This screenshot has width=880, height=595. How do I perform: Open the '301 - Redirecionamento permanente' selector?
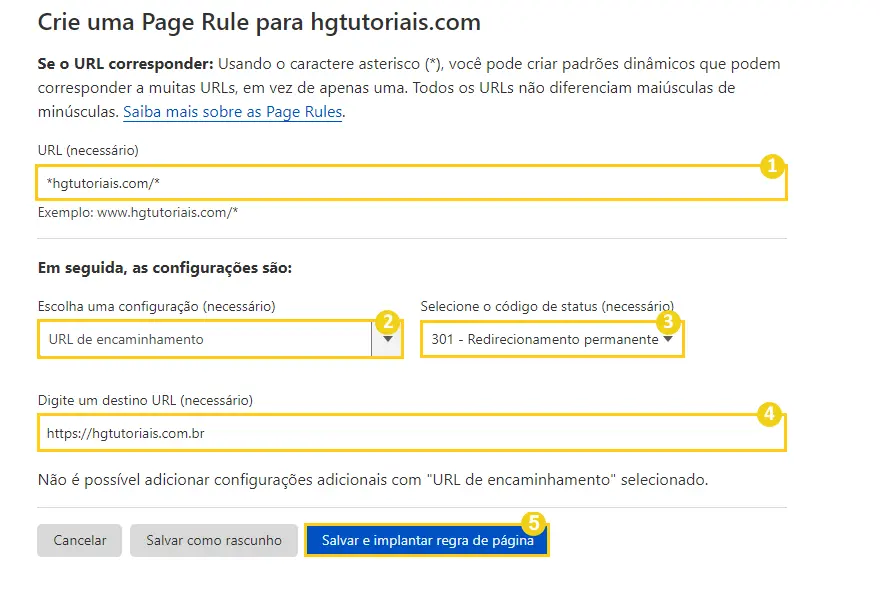(x=545, y=340)
